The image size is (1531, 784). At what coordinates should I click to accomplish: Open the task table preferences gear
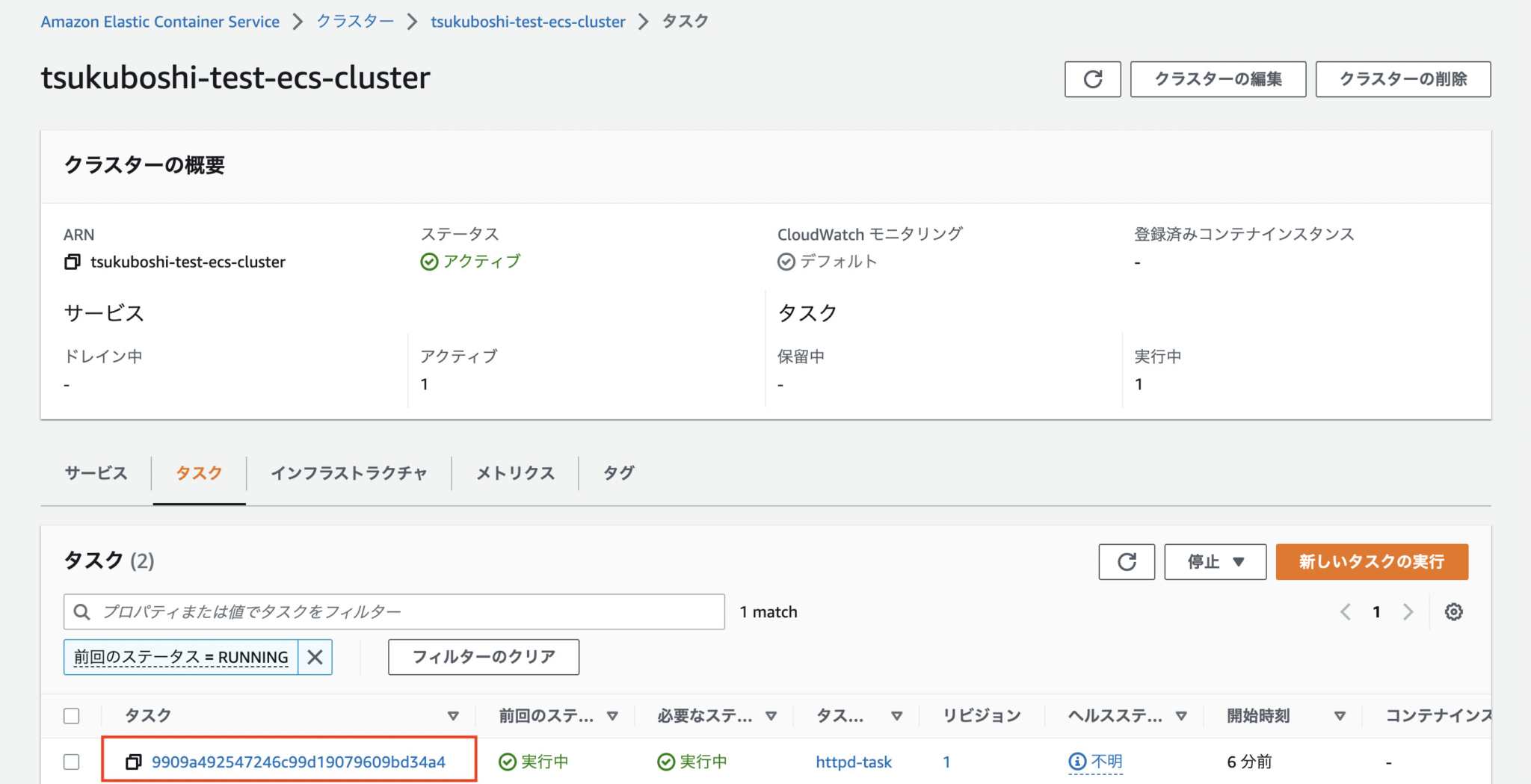pos(1454,611)
